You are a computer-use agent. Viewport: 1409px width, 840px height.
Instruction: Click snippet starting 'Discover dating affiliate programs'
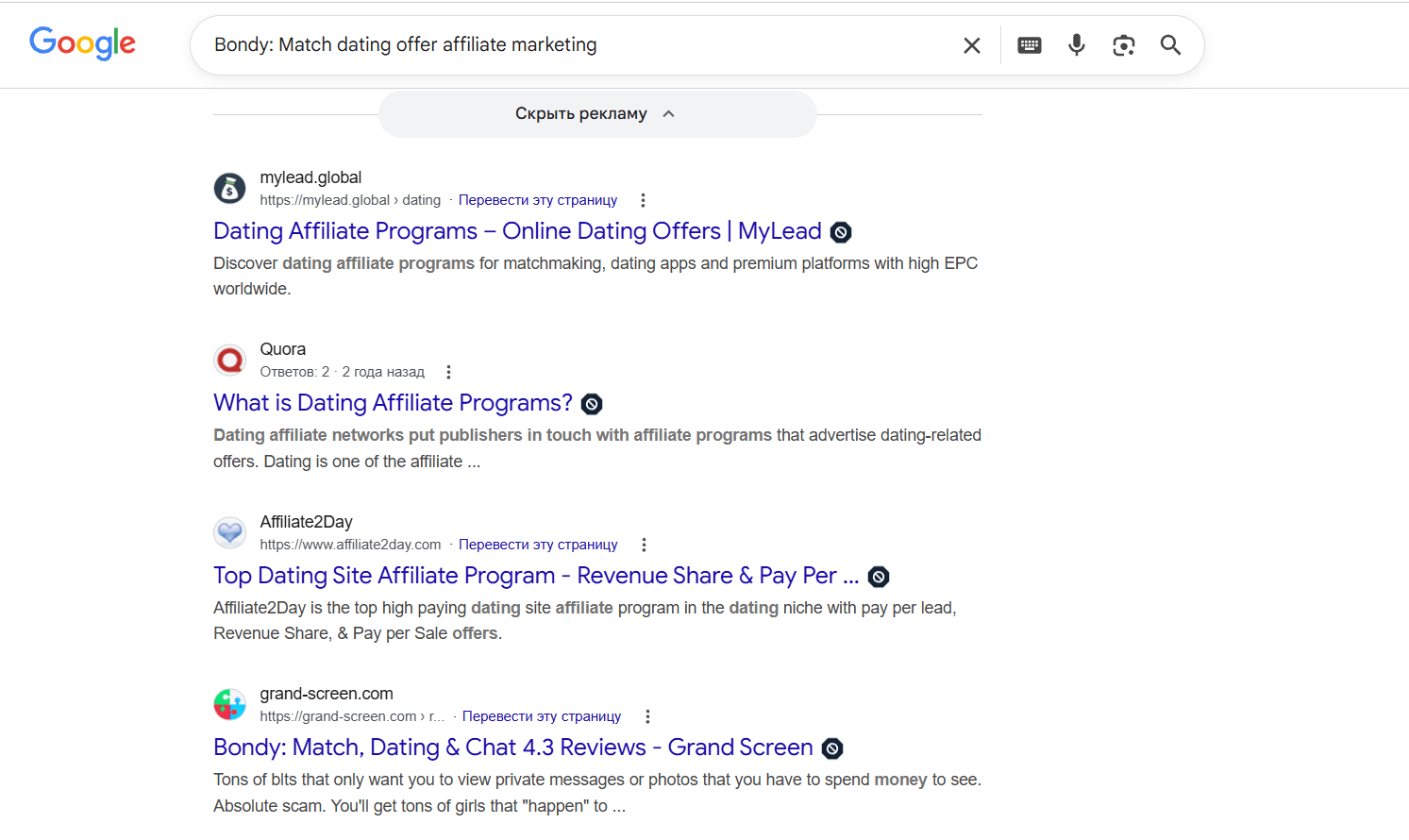pos(595,276)
